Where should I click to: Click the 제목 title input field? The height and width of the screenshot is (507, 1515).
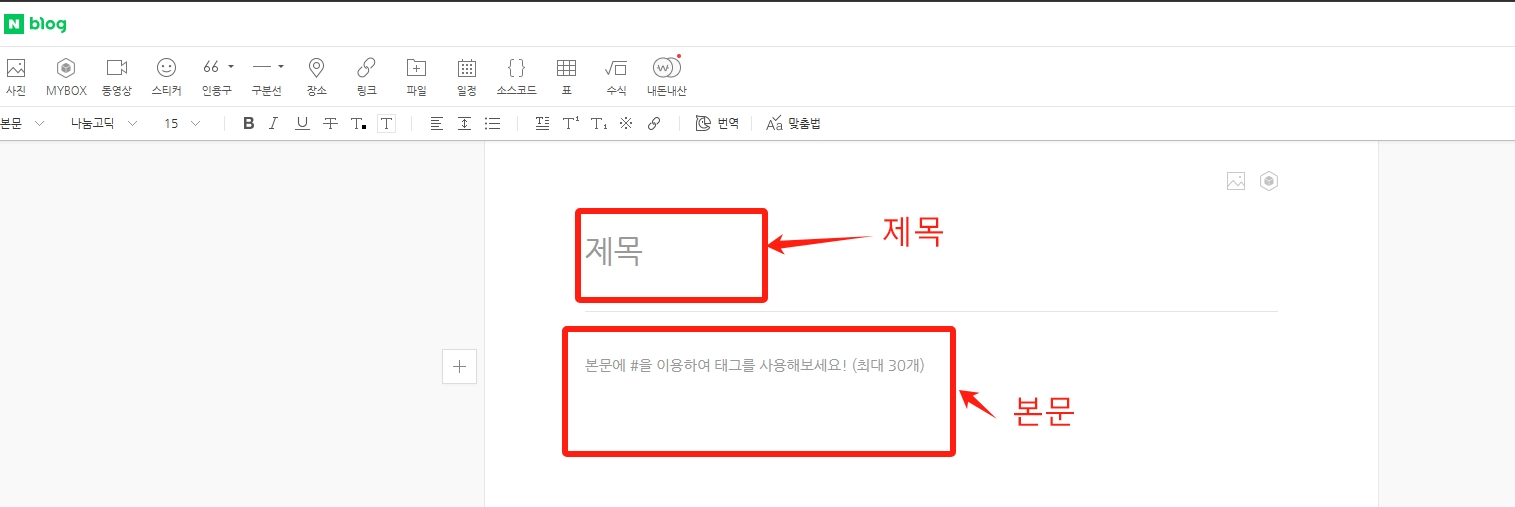point(670,251)
